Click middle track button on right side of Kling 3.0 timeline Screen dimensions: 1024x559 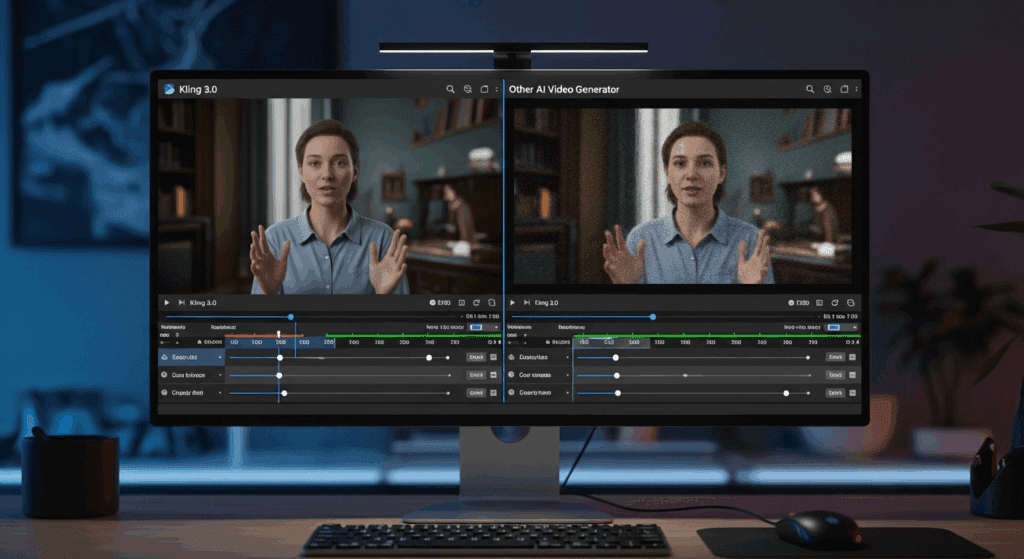click(476, 375)
